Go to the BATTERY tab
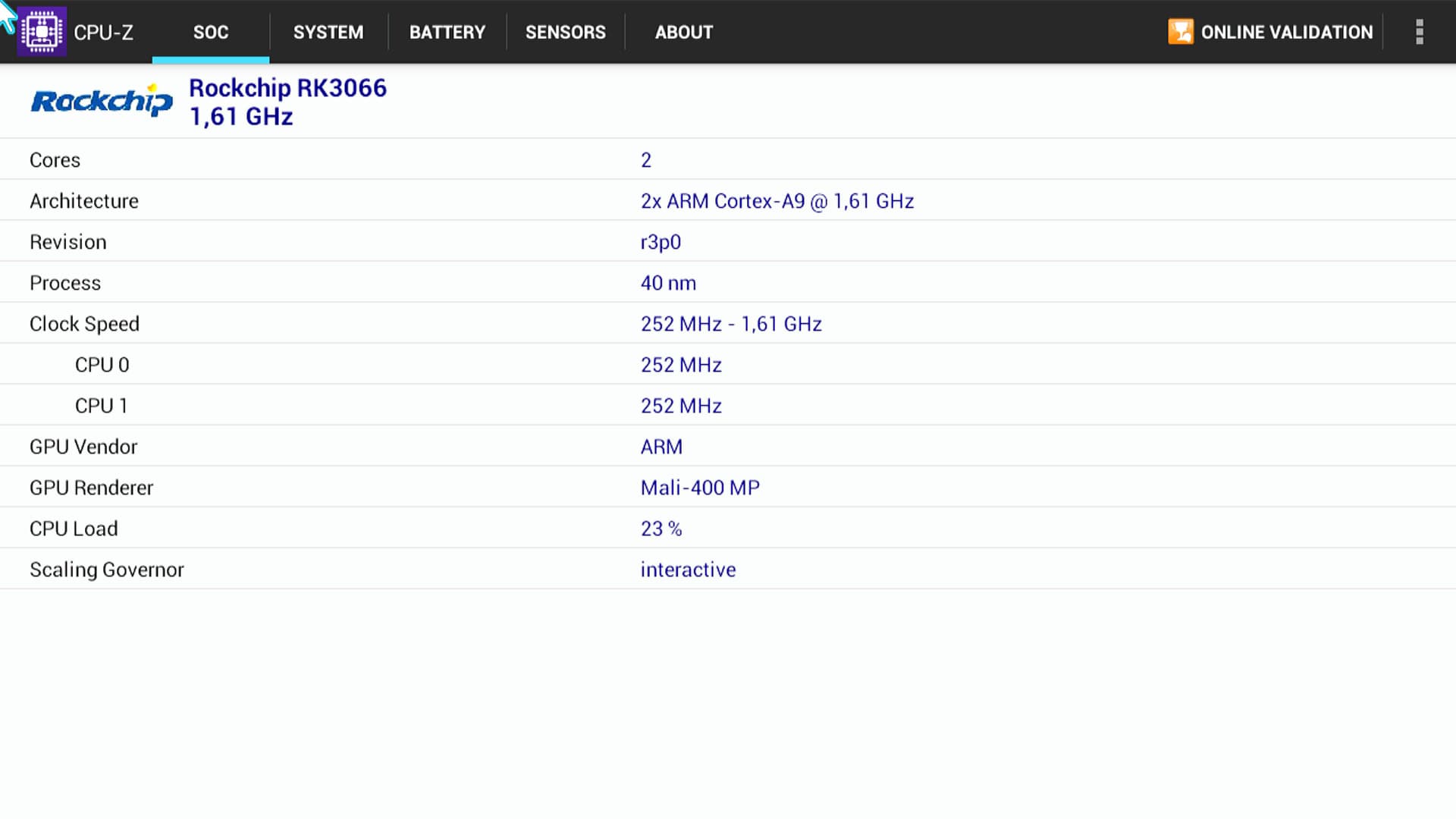Viewport: 1456px width, 819px height. [447, 32]
